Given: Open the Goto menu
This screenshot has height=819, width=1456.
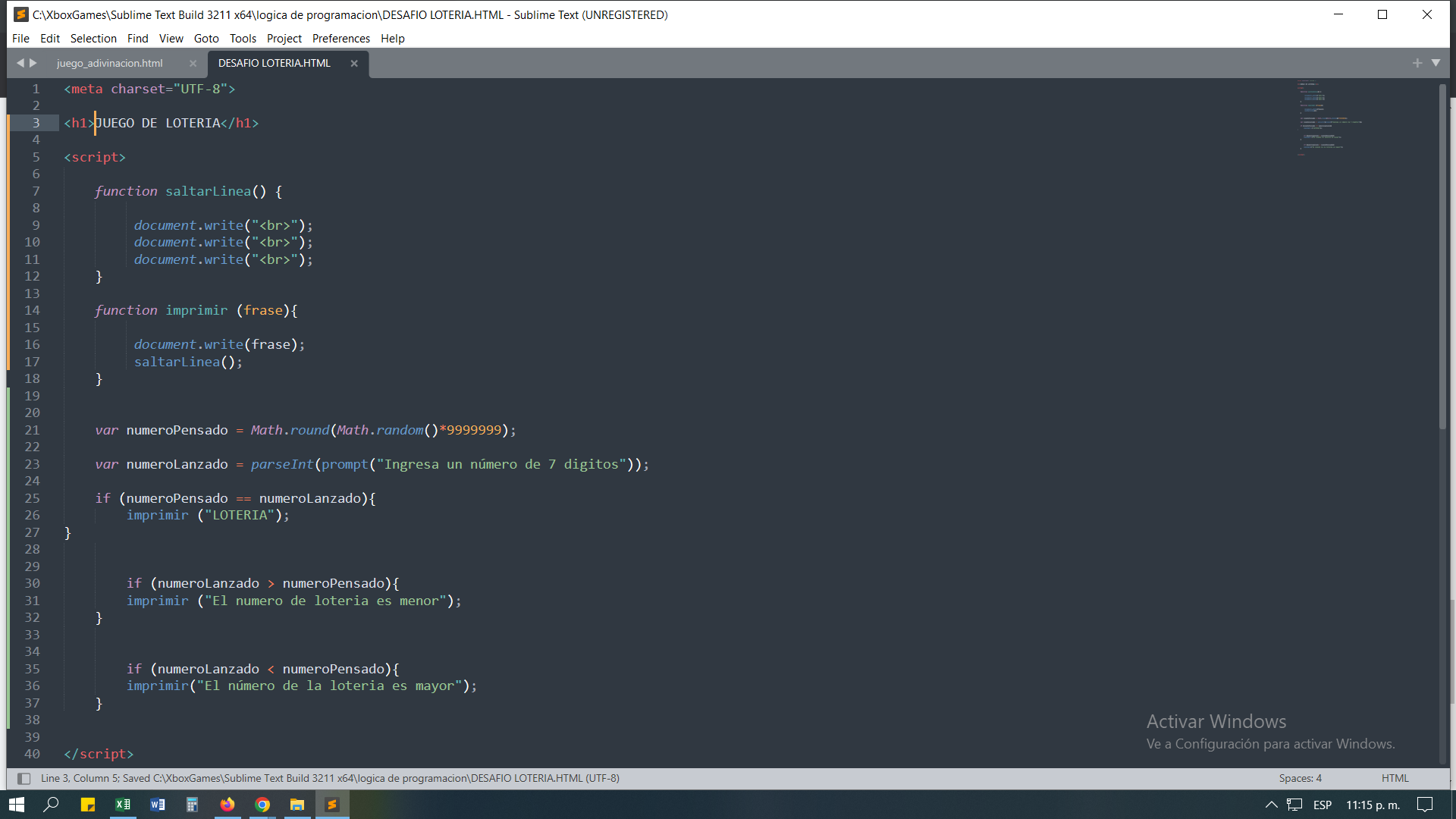Looking at the screenshot, I should tap(206, 39).
